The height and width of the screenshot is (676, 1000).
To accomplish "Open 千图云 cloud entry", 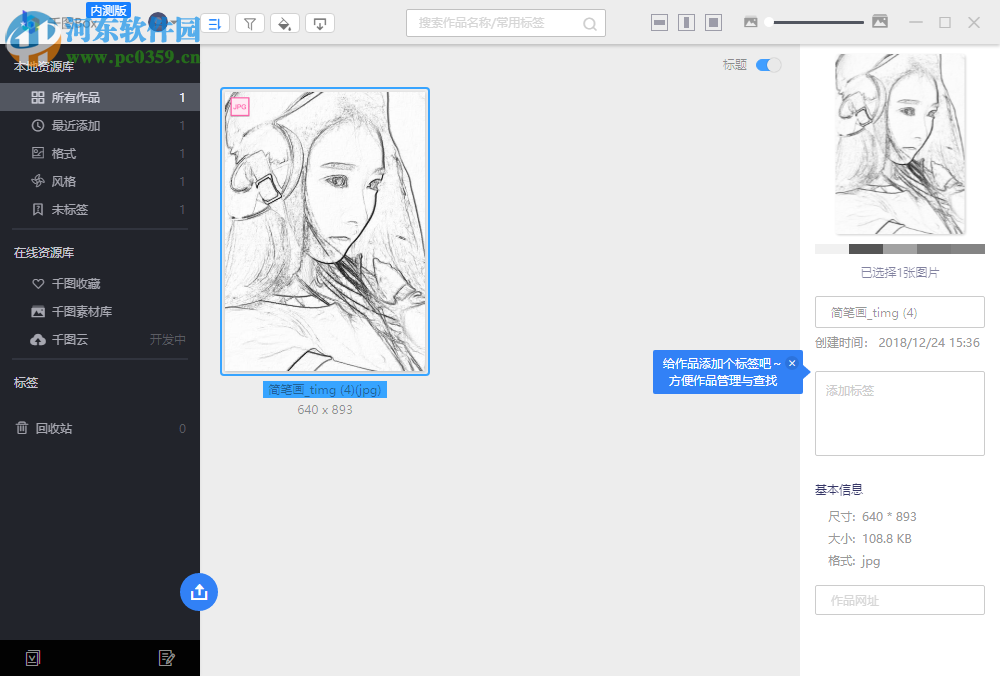I will click(99, 340).
